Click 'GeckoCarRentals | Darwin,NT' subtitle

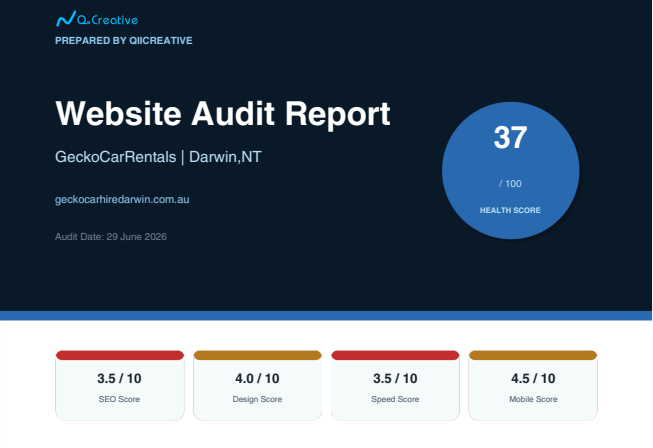[158, 157]
